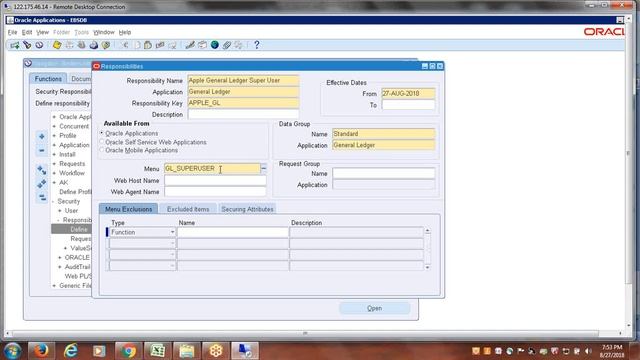Click the yellow Save toolbar icon
This screenshot has width=640, height=360.
[x=57, y=45]
